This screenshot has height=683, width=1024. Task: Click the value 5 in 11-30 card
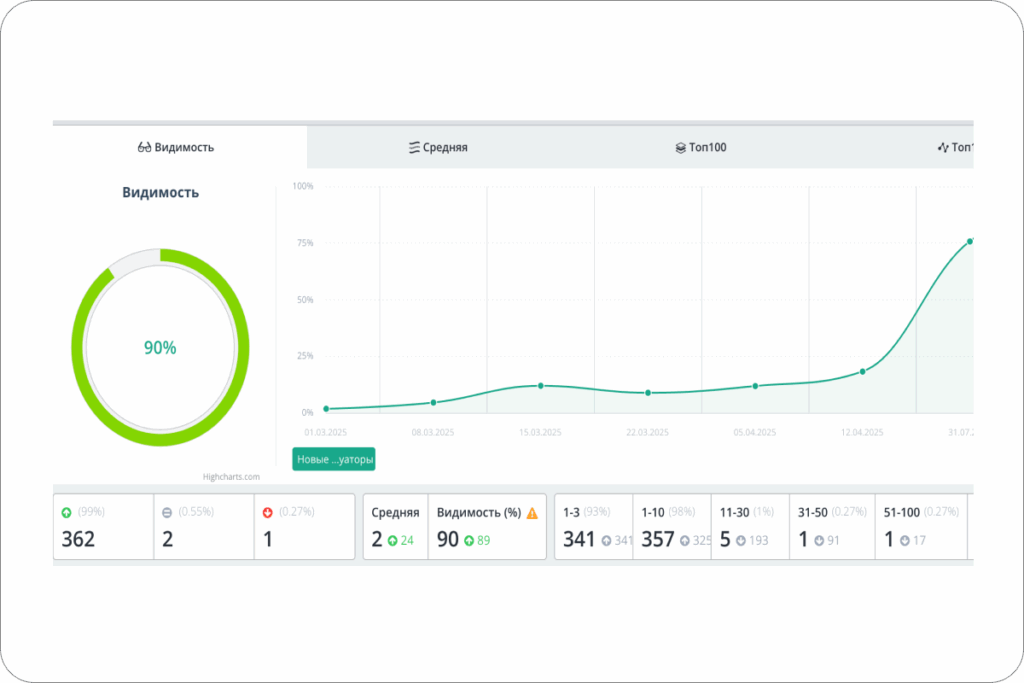pos(725,539)
